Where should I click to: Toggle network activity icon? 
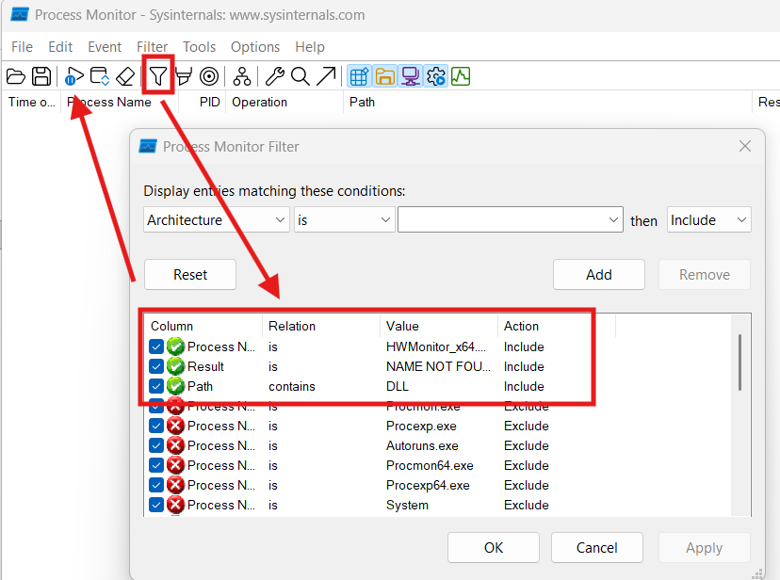pos(410,77)
